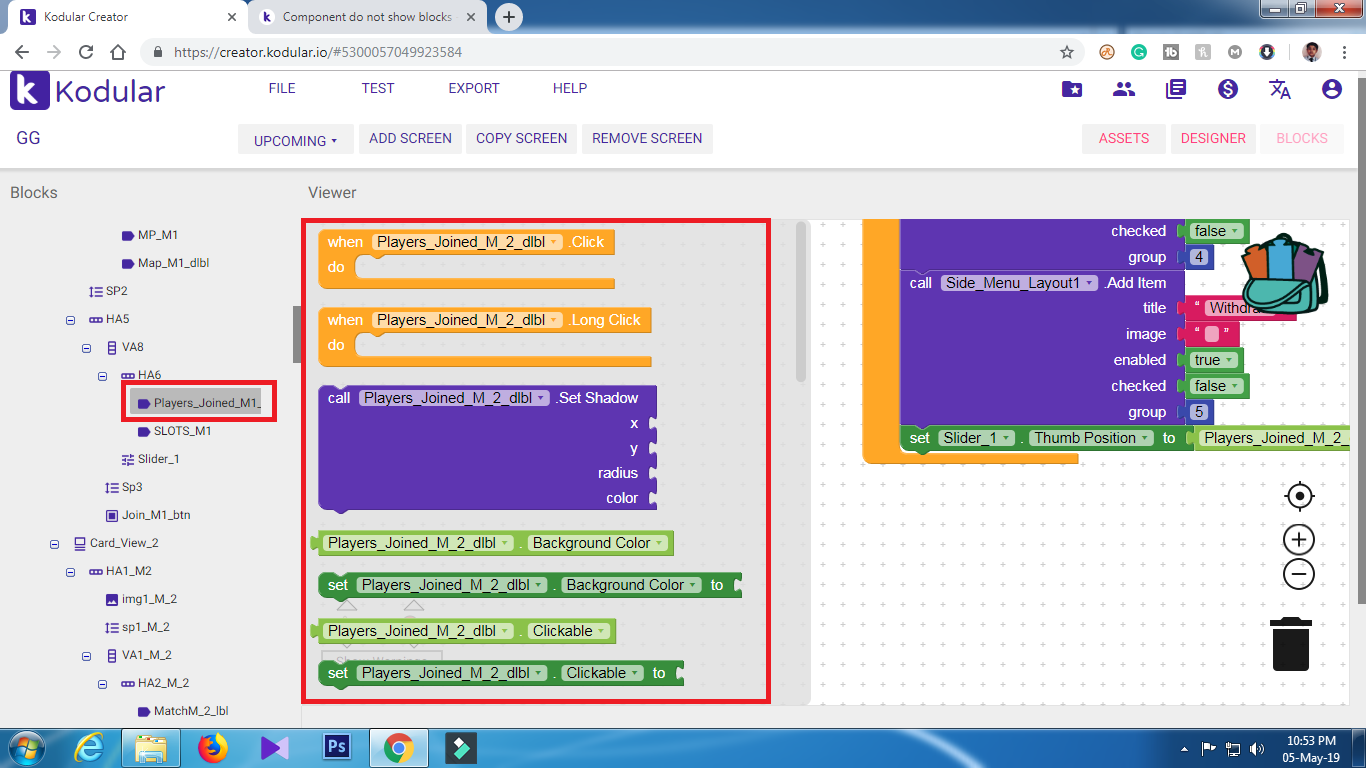Zoom in on the blocks workspace
The width and height of the screenshot is (1366, 768).
pyautogui.click(x=1298, y=540)
